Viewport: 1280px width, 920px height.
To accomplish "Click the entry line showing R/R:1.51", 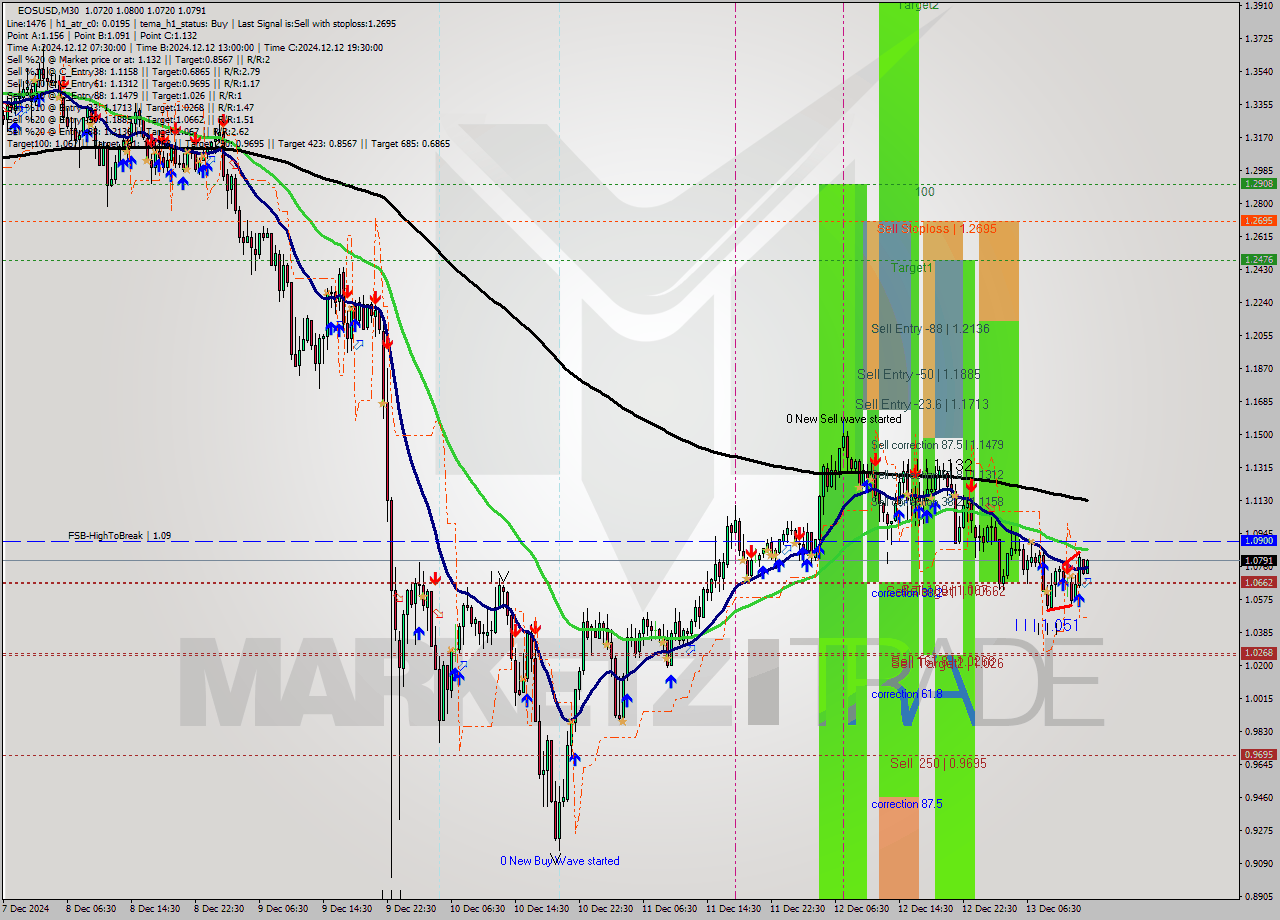I will pyautogui.click(x=130, y=119).
